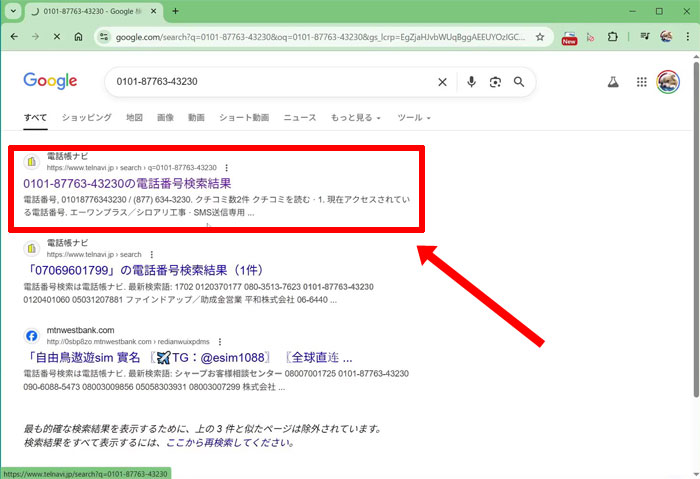Open a new browser tab
This screenshot has height=479, width=700.
176,11
